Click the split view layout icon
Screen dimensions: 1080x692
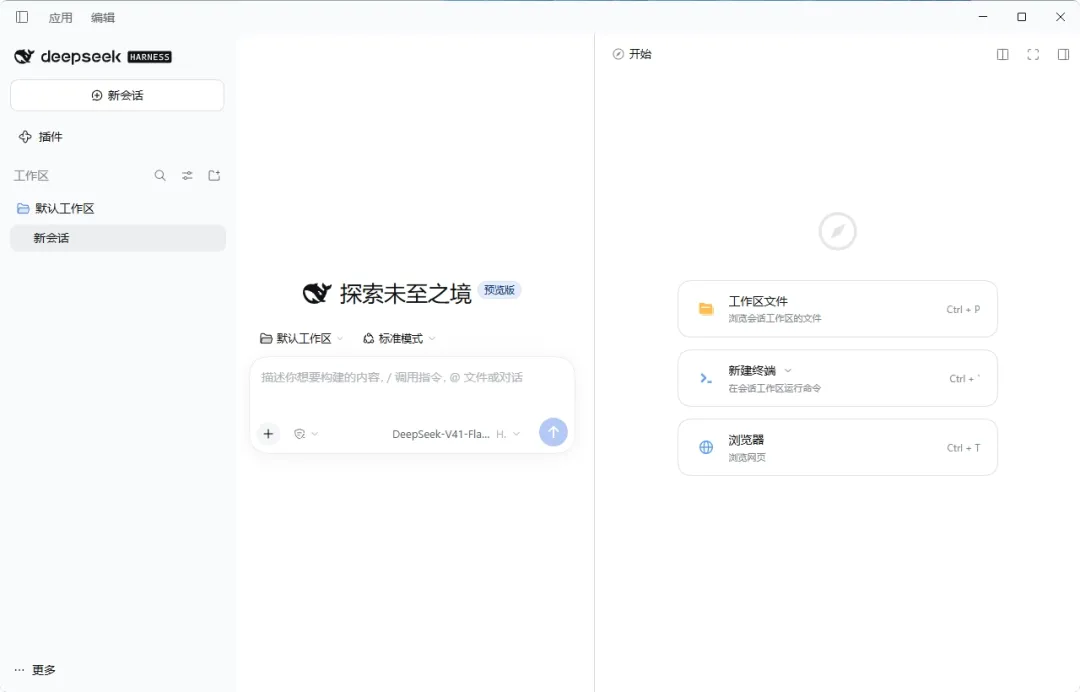(x=1003, y=54)
